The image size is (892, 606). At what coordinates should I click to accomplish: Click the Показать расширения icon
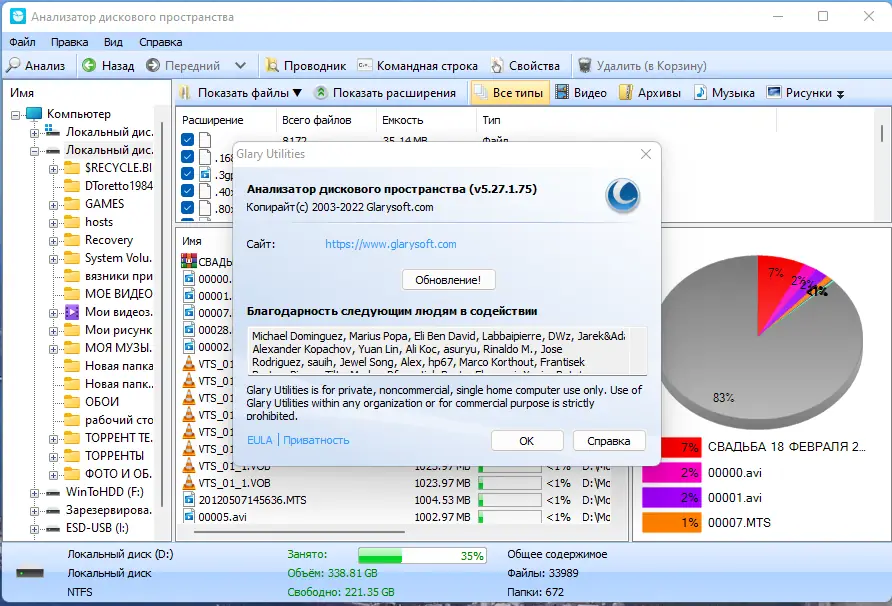pos(321,93)
